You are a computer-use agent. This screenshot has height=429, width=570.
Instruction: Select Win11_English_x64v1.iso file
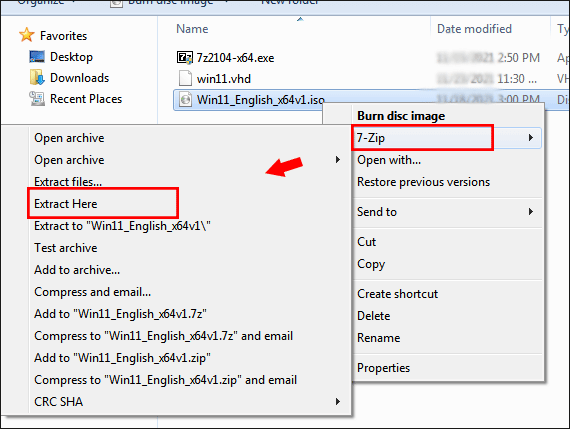pos(261,100)
